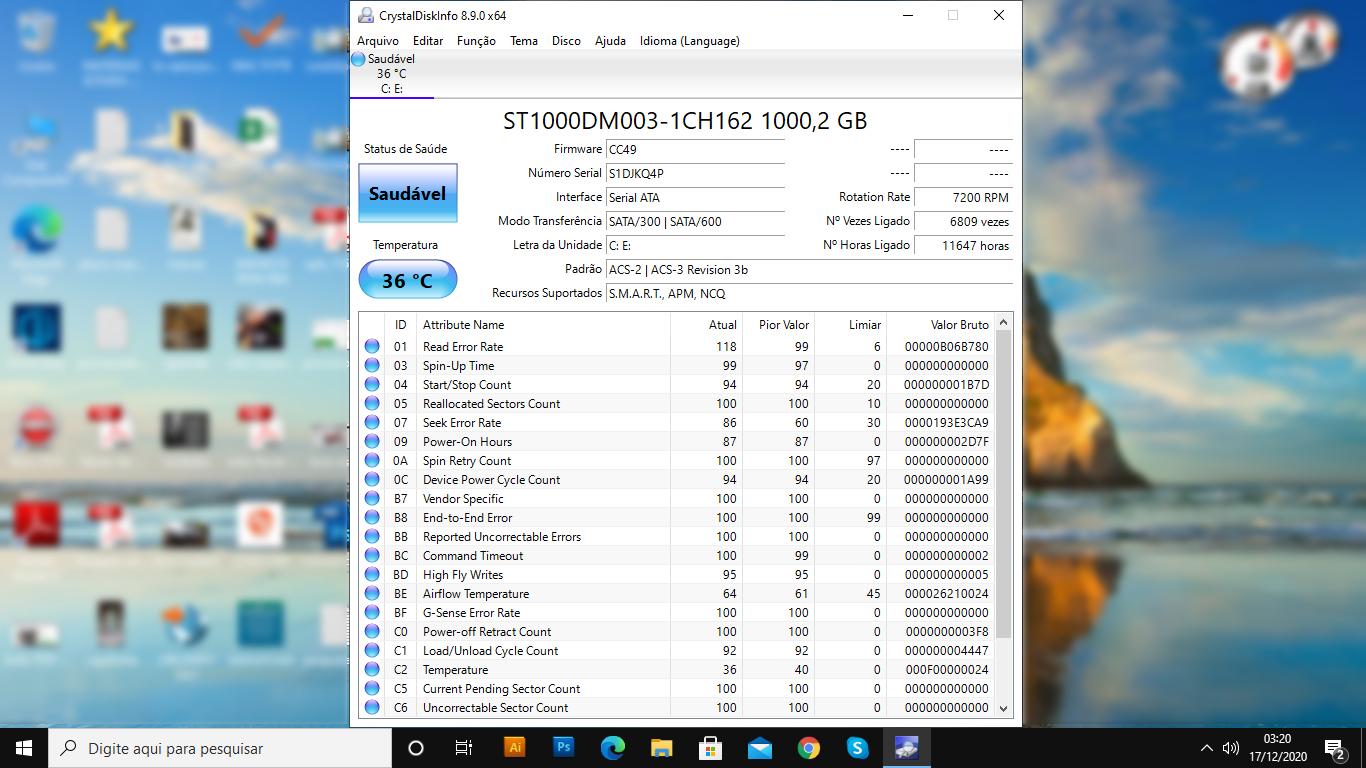Click the SMART list scroll down arrow
This screenshot has height=768, width=1366.
tap(1004, 708)
